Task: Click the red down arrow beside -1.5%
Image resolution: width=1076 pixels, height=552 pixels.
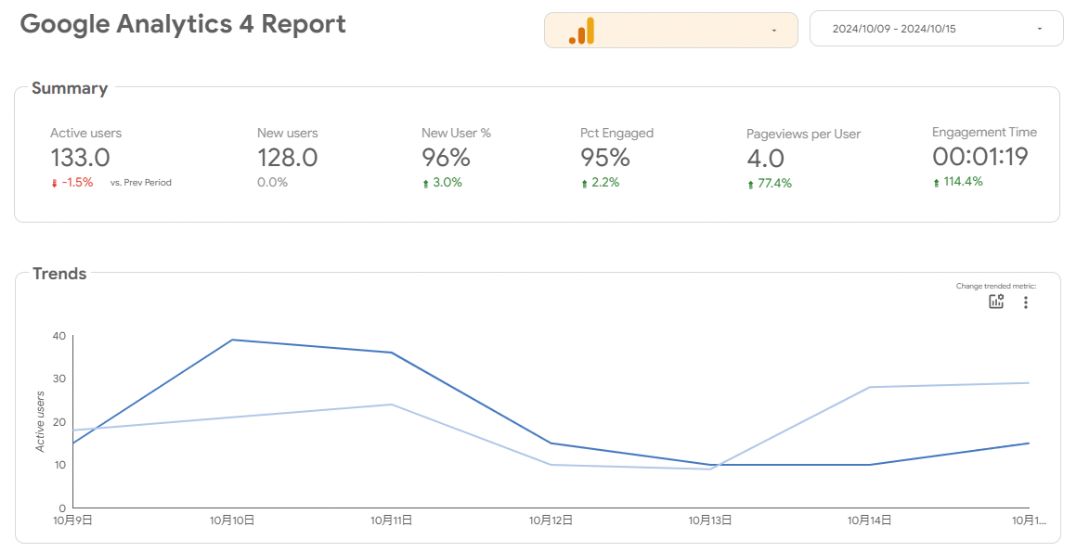Action: [54, 183]
